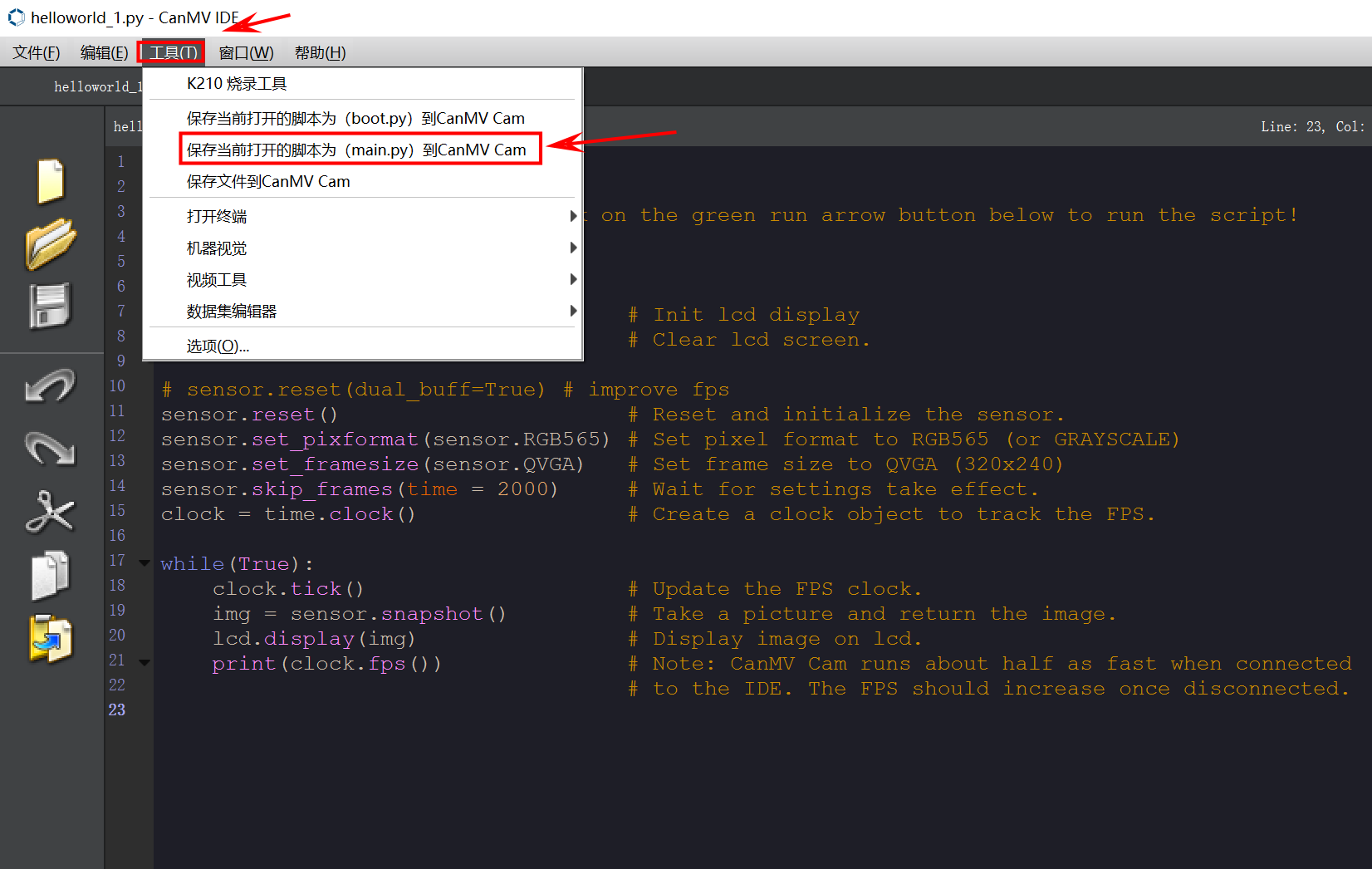Click the '# Clear lcd screen.' comment
This screenshot has width=1372, height=869.
tap(749, 340)
